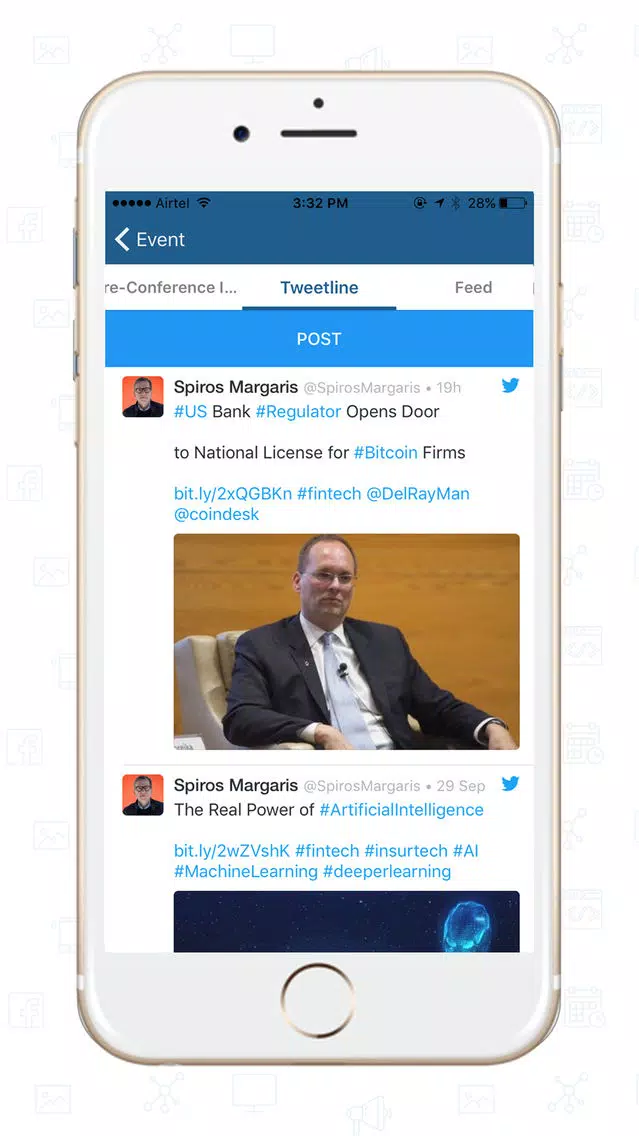
Task: Open Spiros Margaris avatar on first tweet
Action: (143, 397)
